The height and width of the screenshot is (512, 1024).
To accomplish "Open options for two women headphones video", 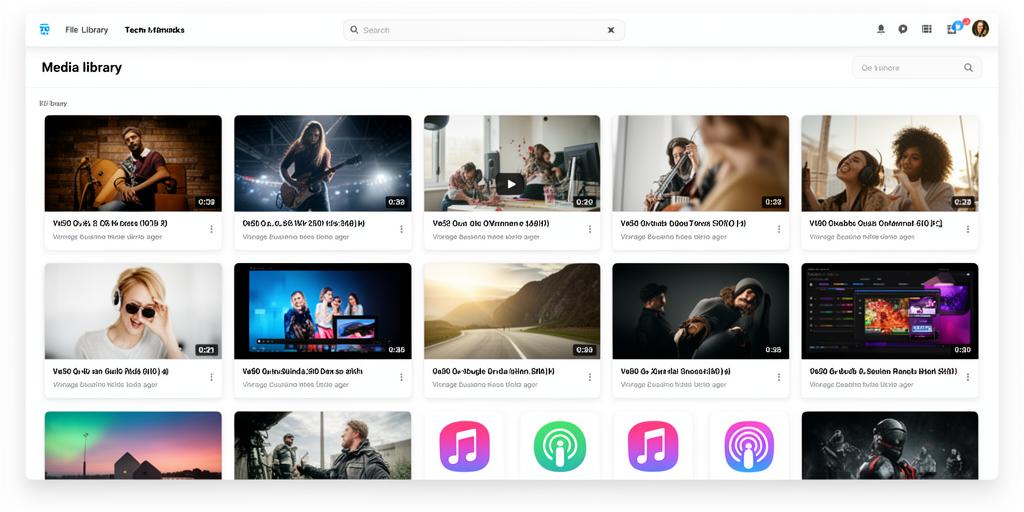I will click(x=968, y=229).
